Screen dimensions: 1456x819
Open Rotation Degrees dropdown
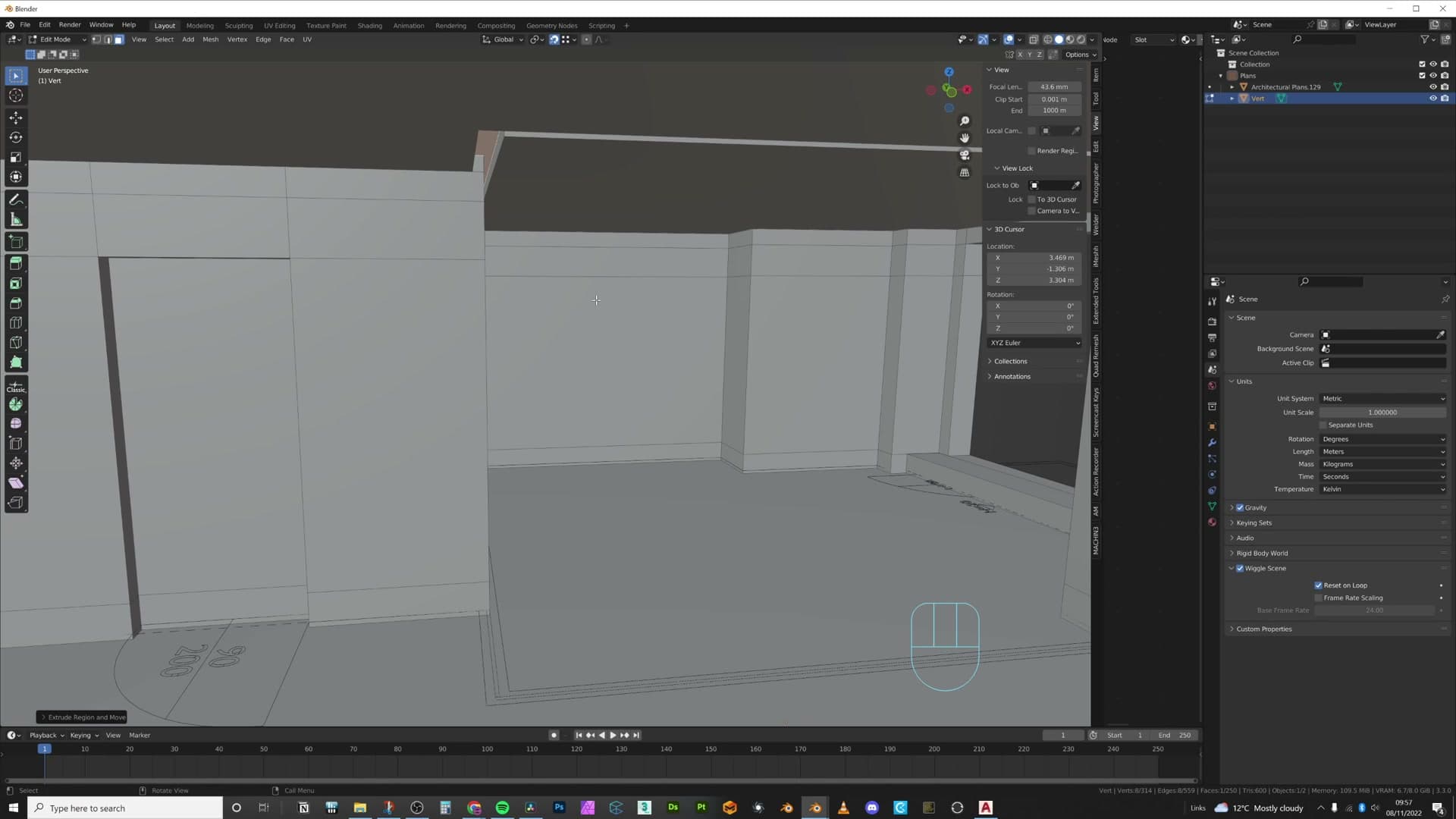[x=1383, y=440]
